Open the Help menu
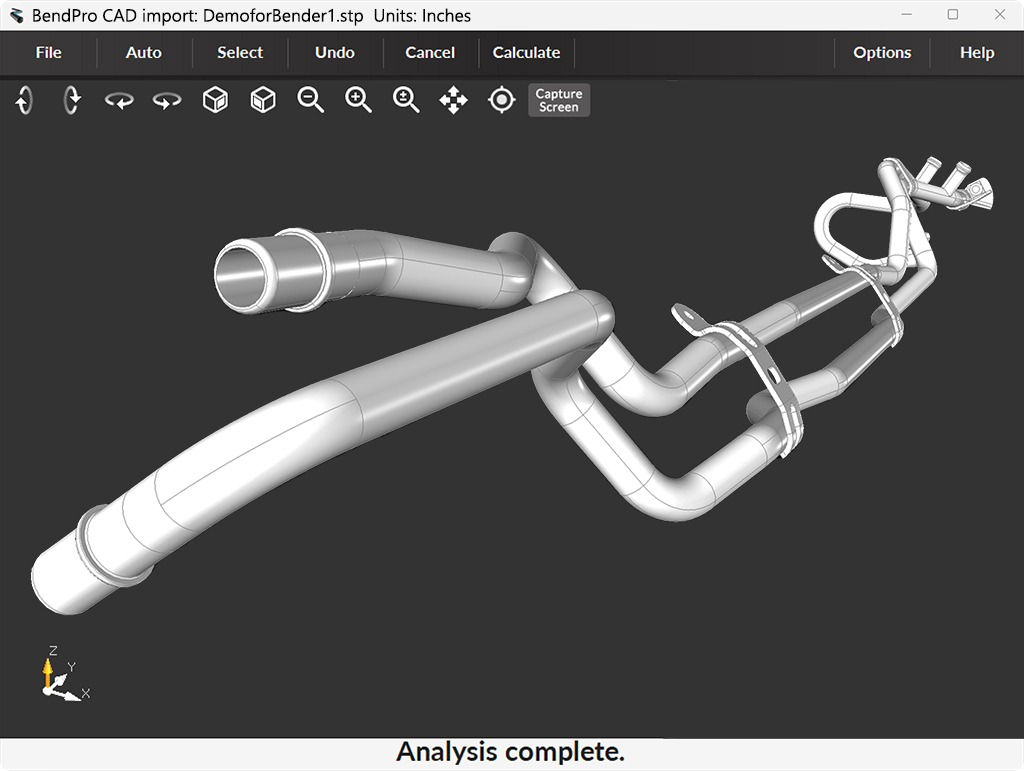This screenshot has width=1024, height=771. click(x=977, y=52)
